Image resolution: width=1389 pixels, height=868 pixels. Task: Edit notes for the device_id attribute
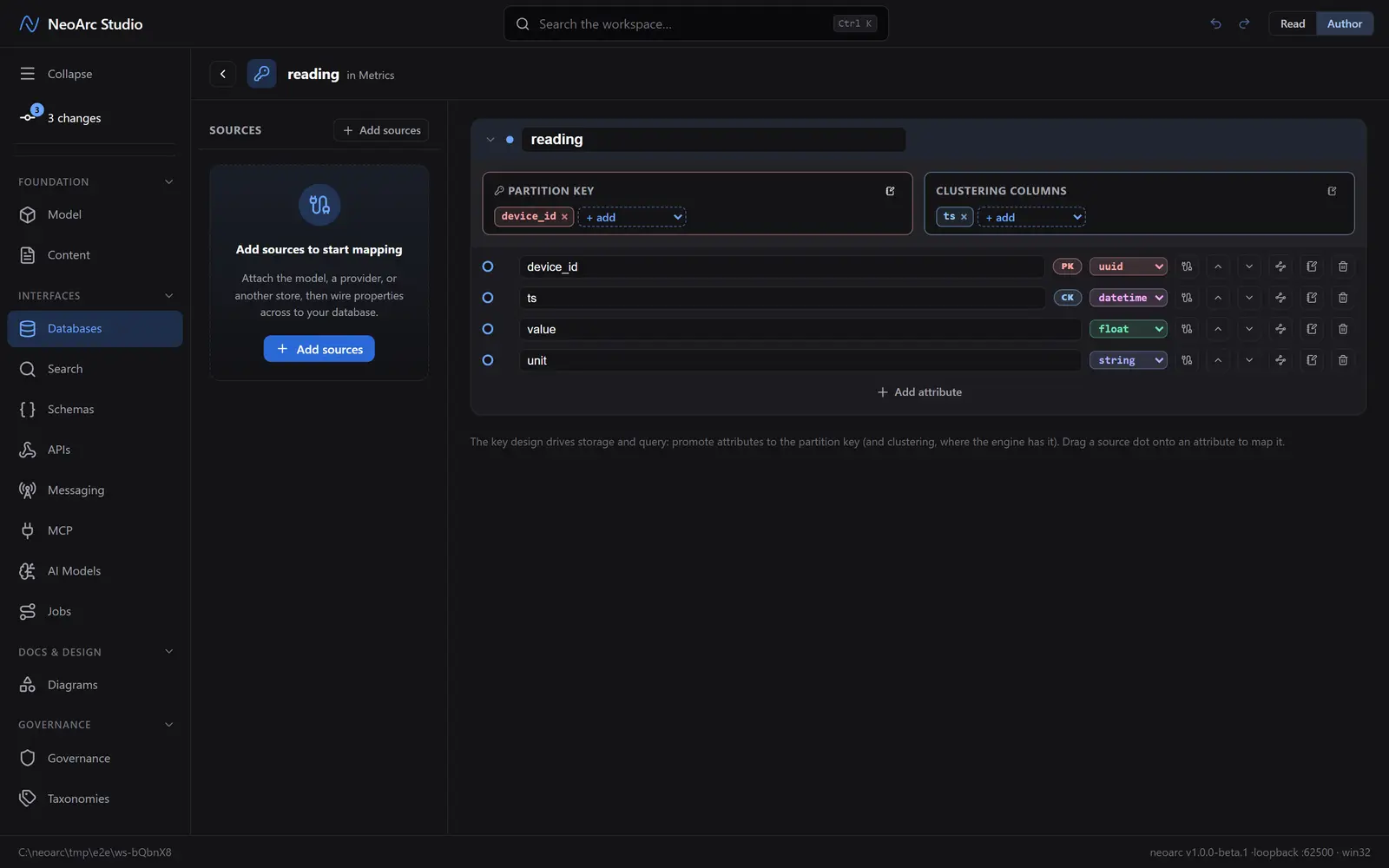coord(1312,266)
